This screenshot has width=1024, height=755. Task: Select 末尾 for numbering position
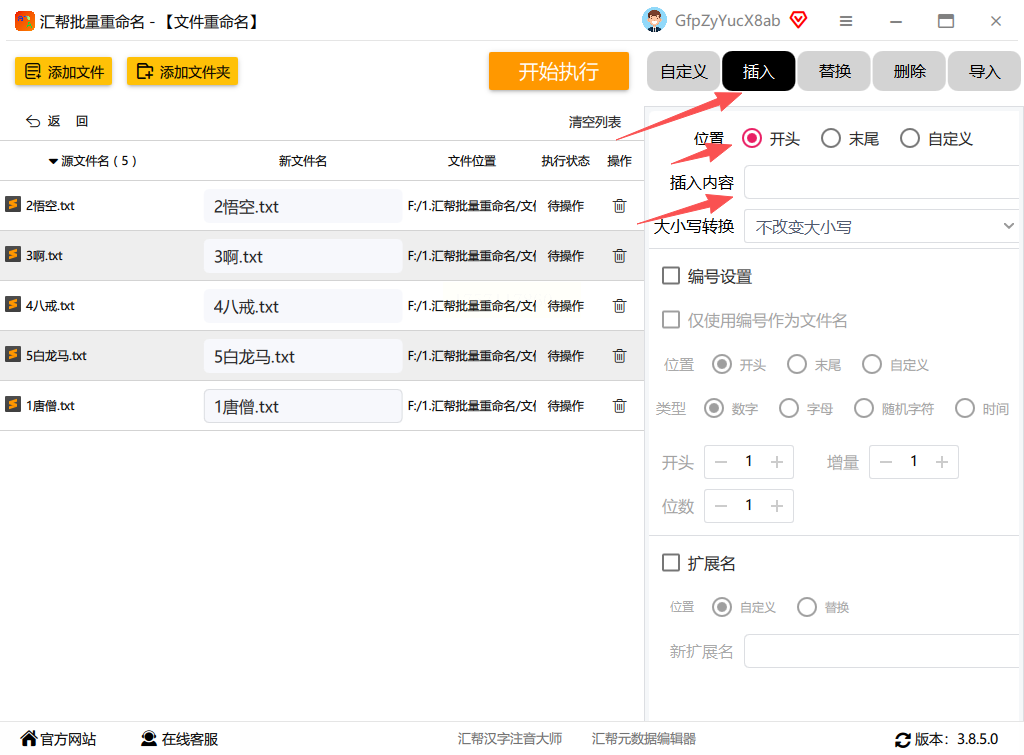tap(797, 364)
